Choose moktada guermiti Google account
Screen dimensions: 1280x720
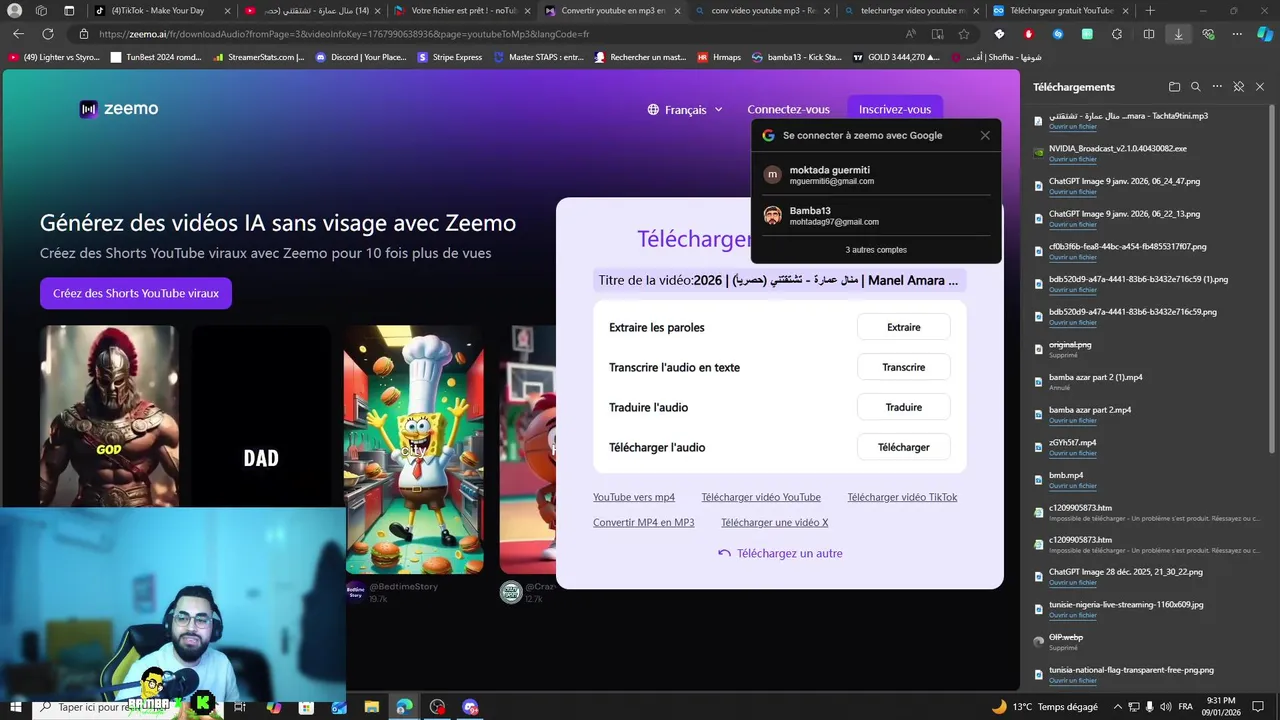pos(876,175)
